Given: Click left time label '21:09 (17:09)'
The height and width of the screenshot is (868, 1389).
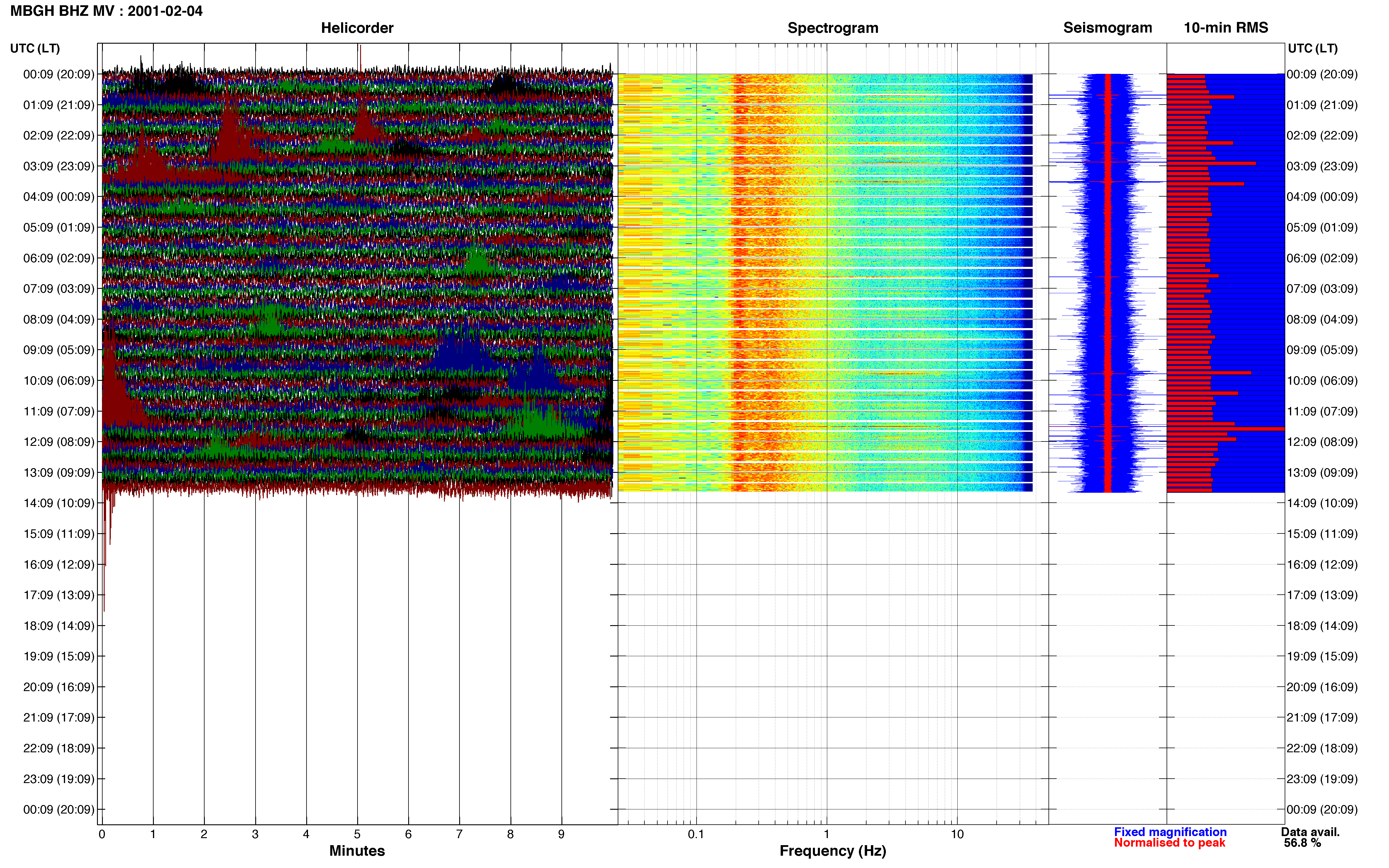Looking at the screenshot, I should point(59,718).
